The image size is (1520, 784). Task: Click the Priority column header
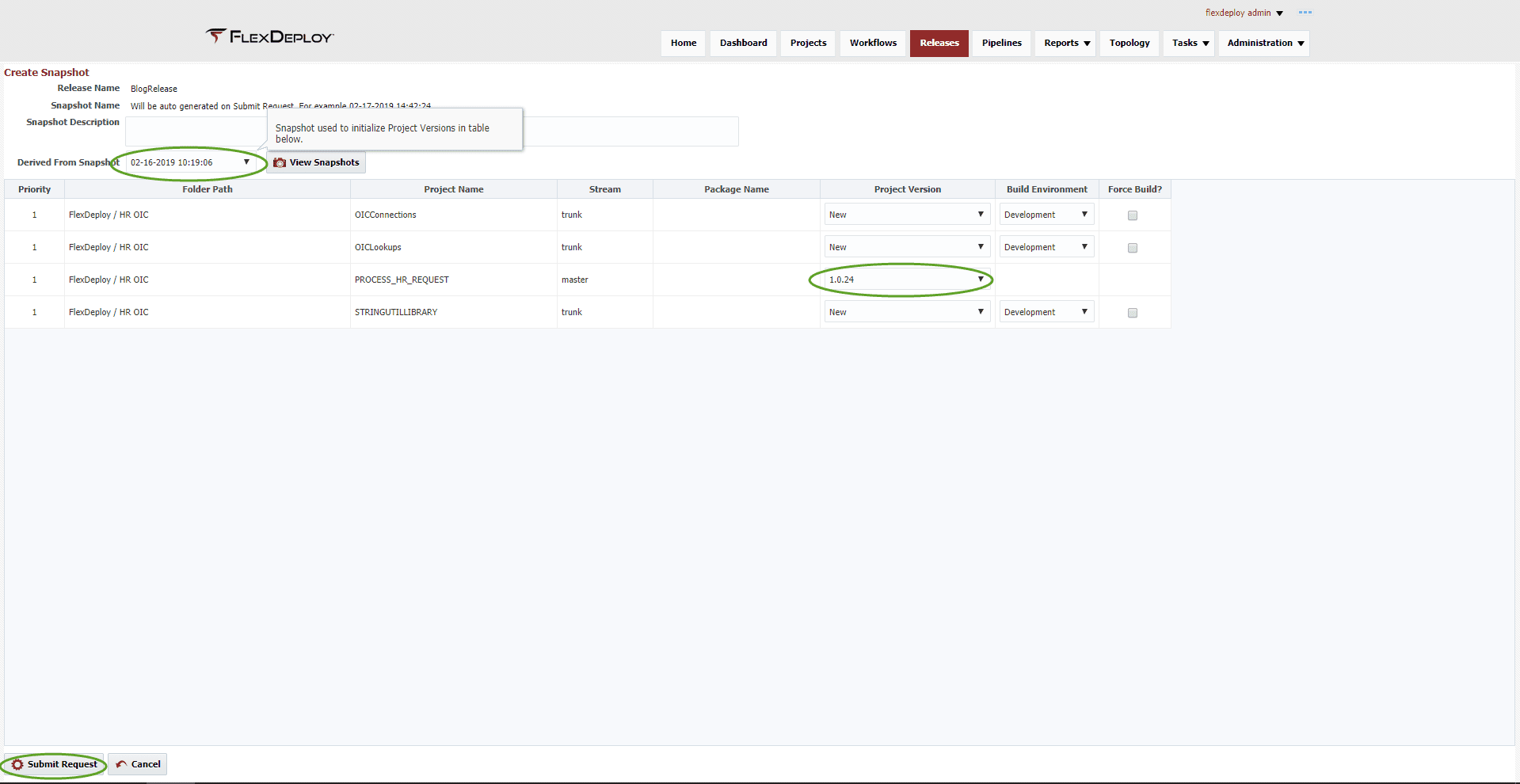pyautogui.click(x=34, y=189)
